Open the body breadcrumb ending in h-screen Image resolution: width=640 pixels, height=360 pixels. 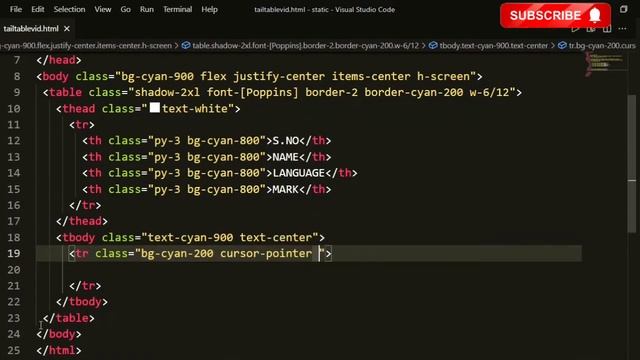click(x=86, y=45)
